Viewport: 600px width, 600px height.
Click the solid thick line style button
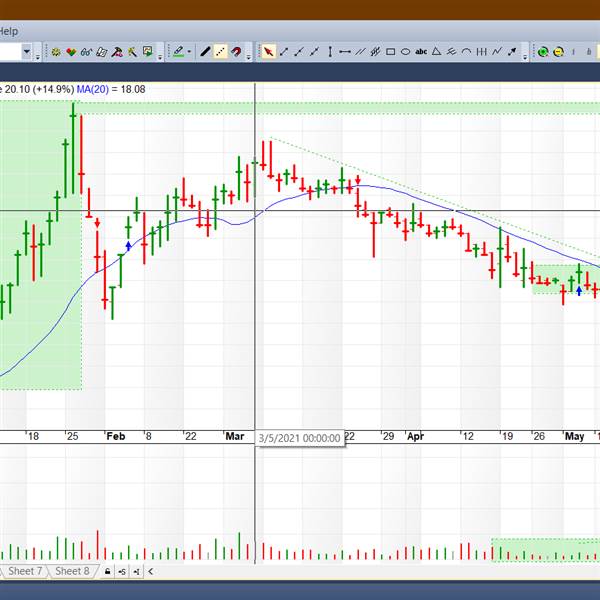205,52
